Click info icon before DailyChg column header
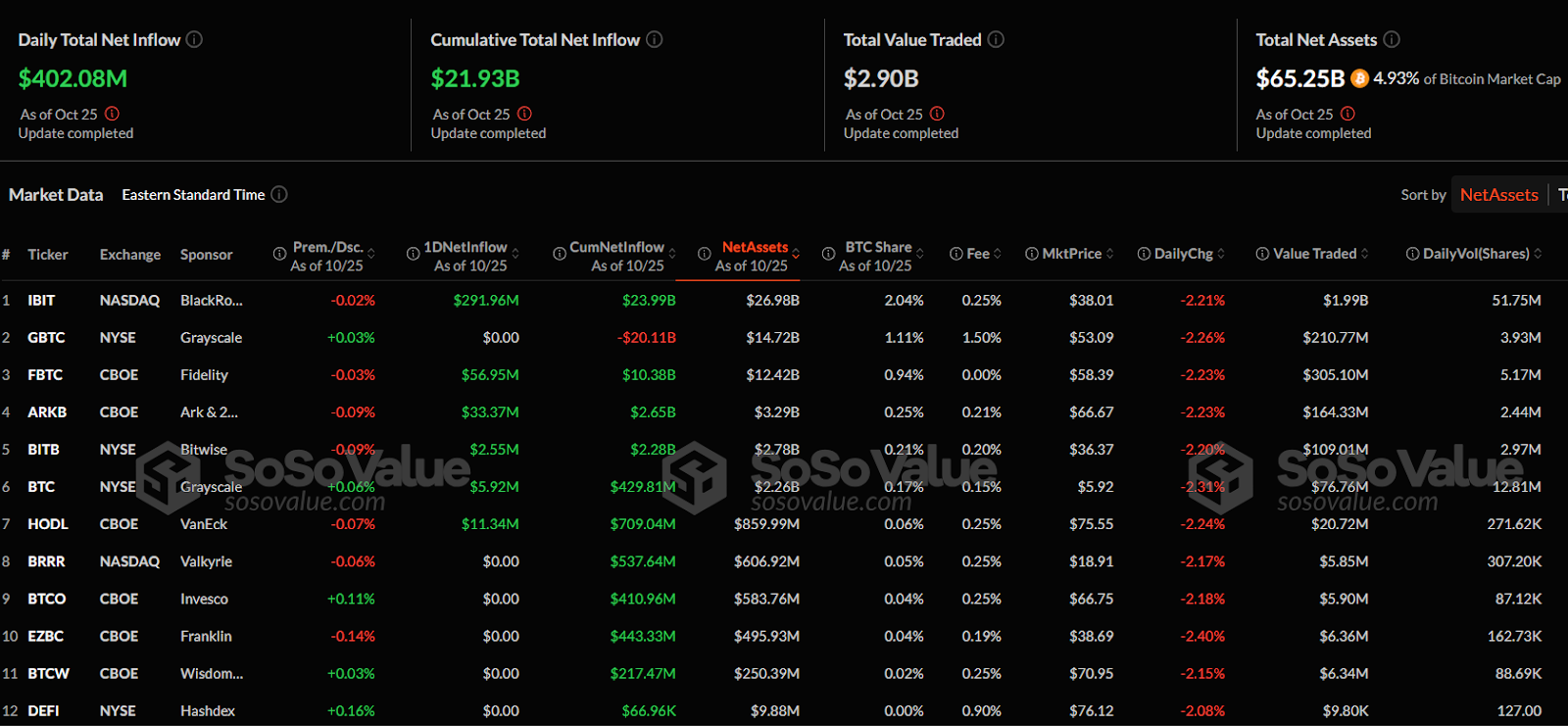Image resolution: width=1568 pixels, height=726 pixels. tap(1144, 254)
